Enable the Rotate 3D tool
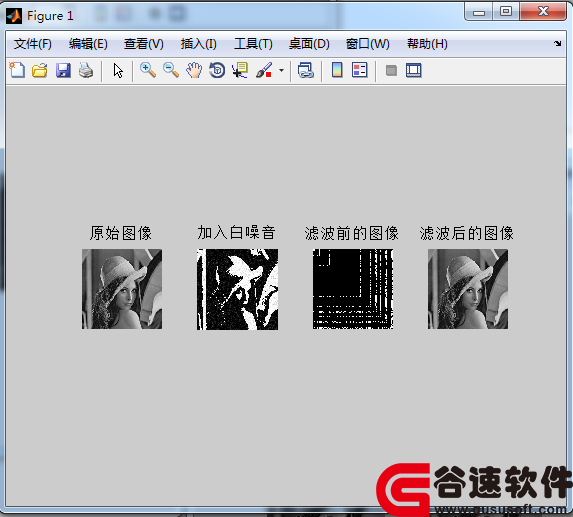The height and width of the screenshot is (517, 573). [217, 70]
